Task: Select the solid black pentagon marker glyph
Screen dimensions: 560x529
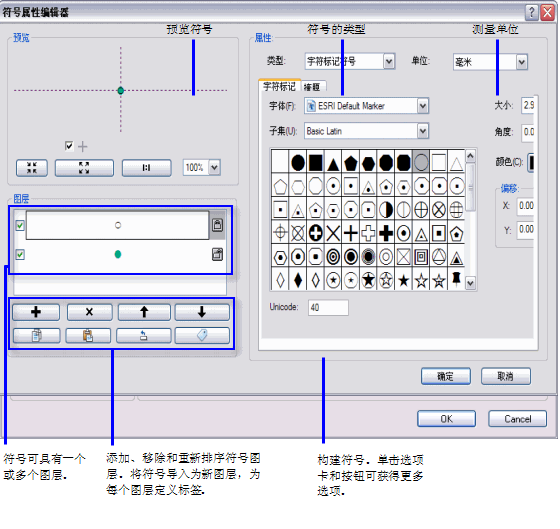Action: click(350, 163)
